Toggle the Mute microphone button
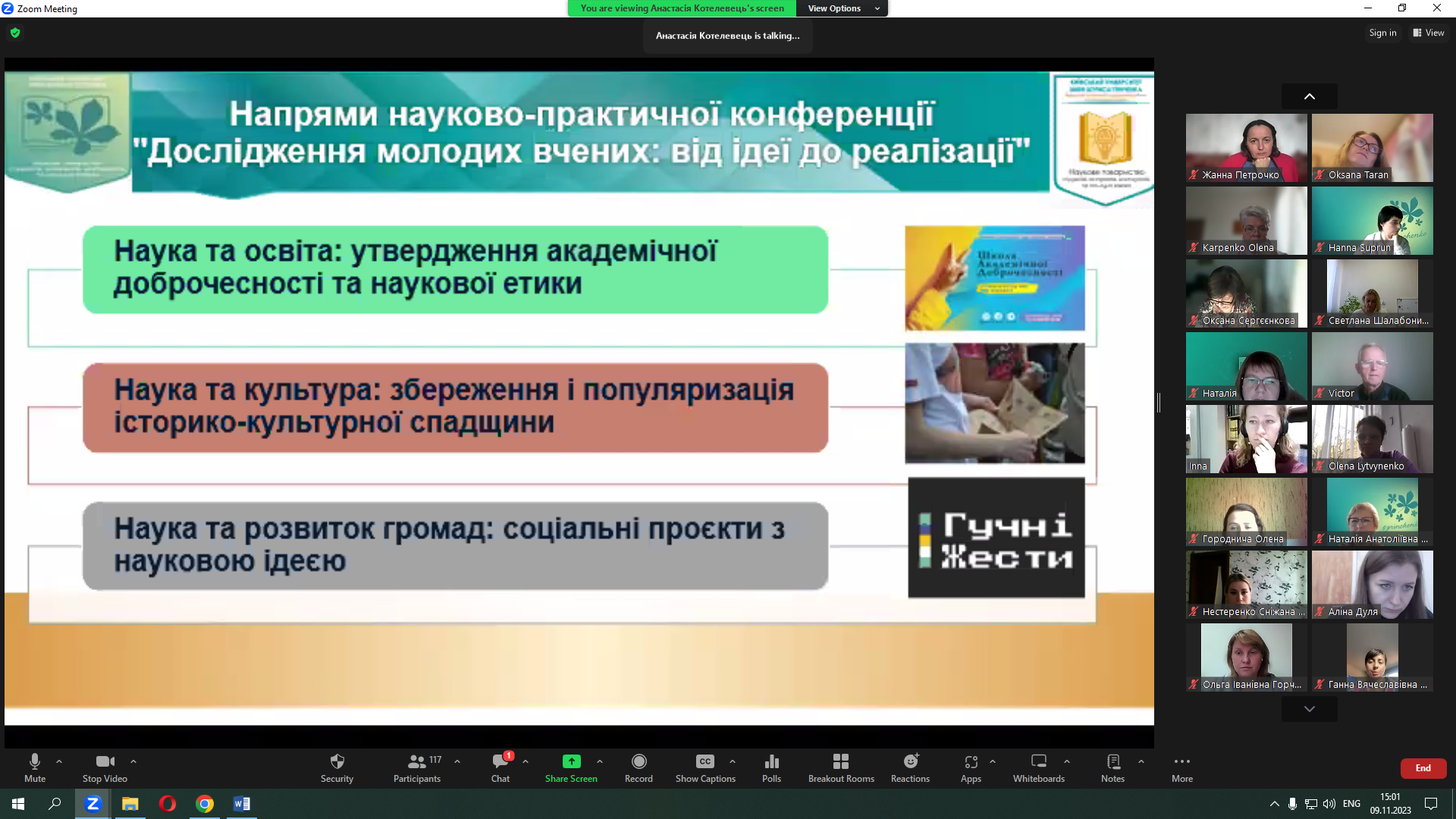Viewport: 1456px width, 819px height. point(35,762)
